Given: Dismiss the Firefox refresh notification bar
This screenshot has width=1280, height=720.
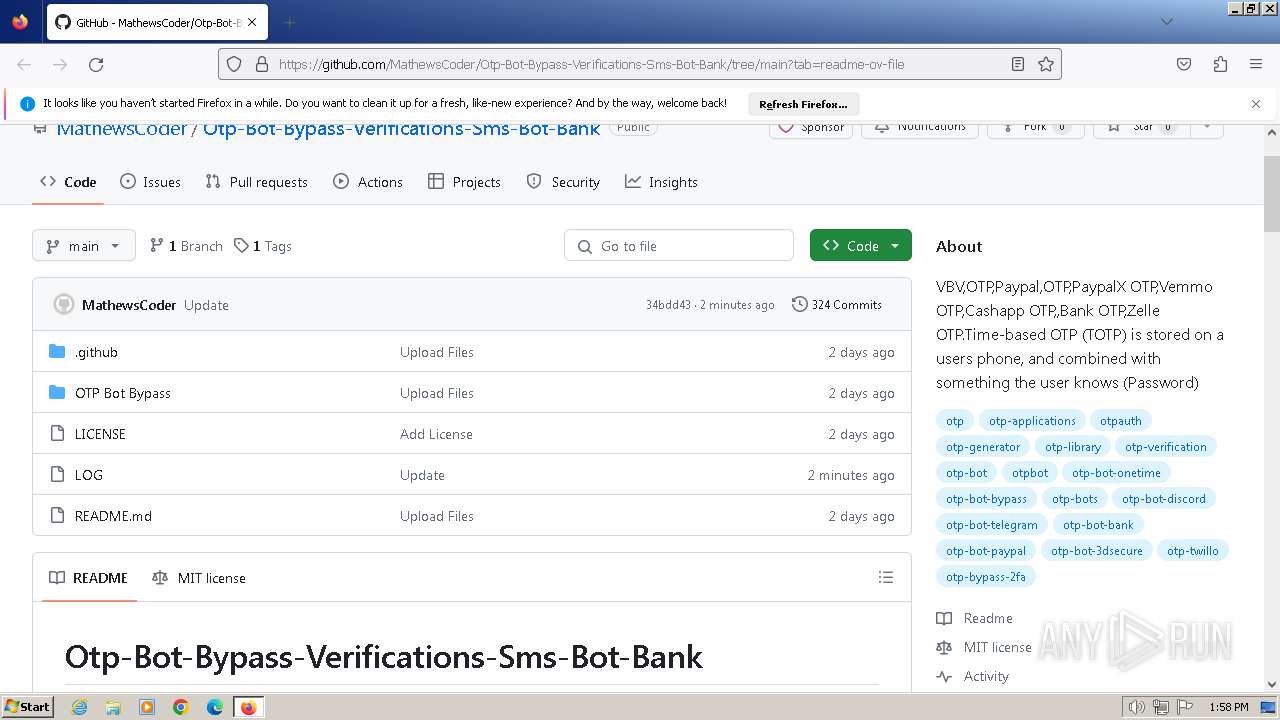Looking at the screenshot, I should point(1256,104).
